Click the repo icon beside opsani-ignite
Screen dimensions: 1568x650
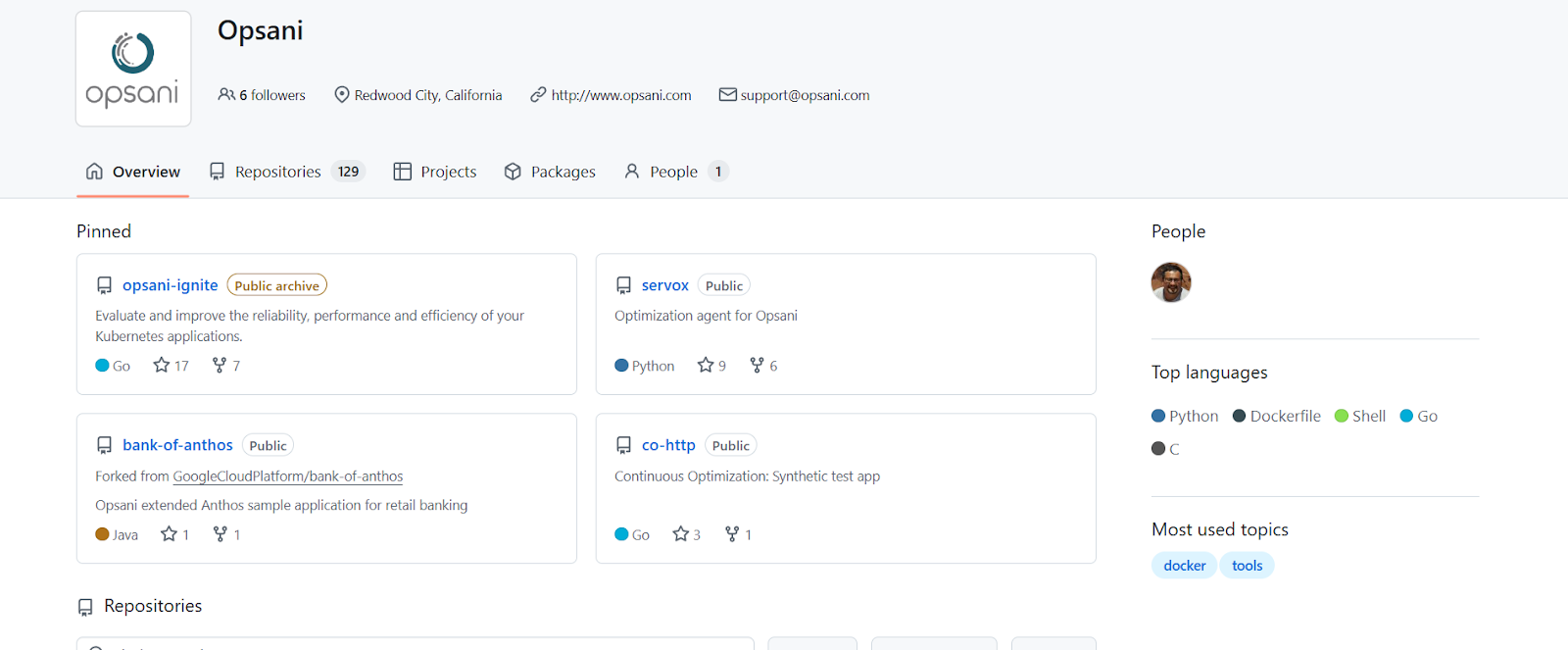click(104, 285)
